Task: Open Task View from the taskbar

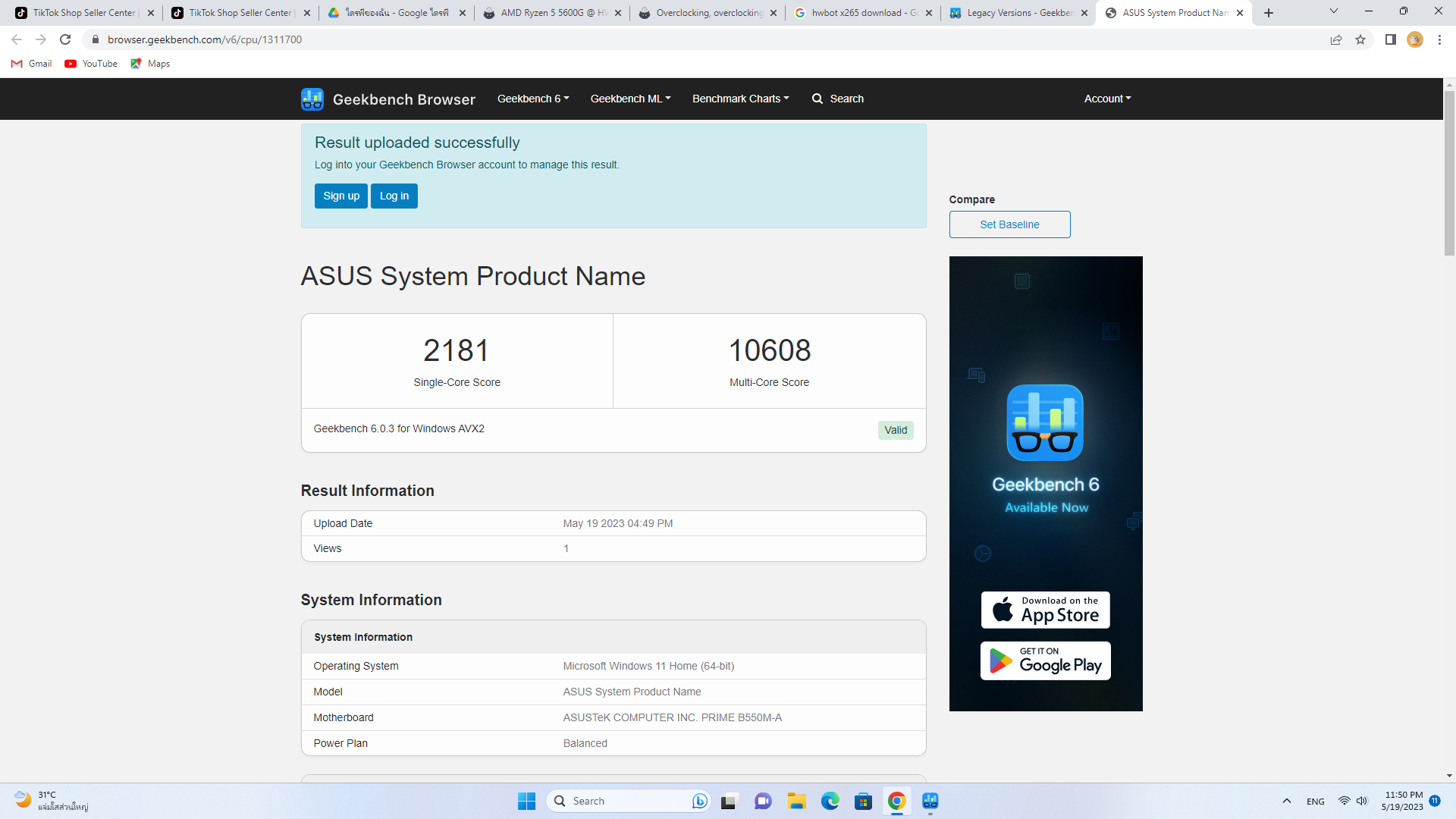Action: (x=729, y=801)
